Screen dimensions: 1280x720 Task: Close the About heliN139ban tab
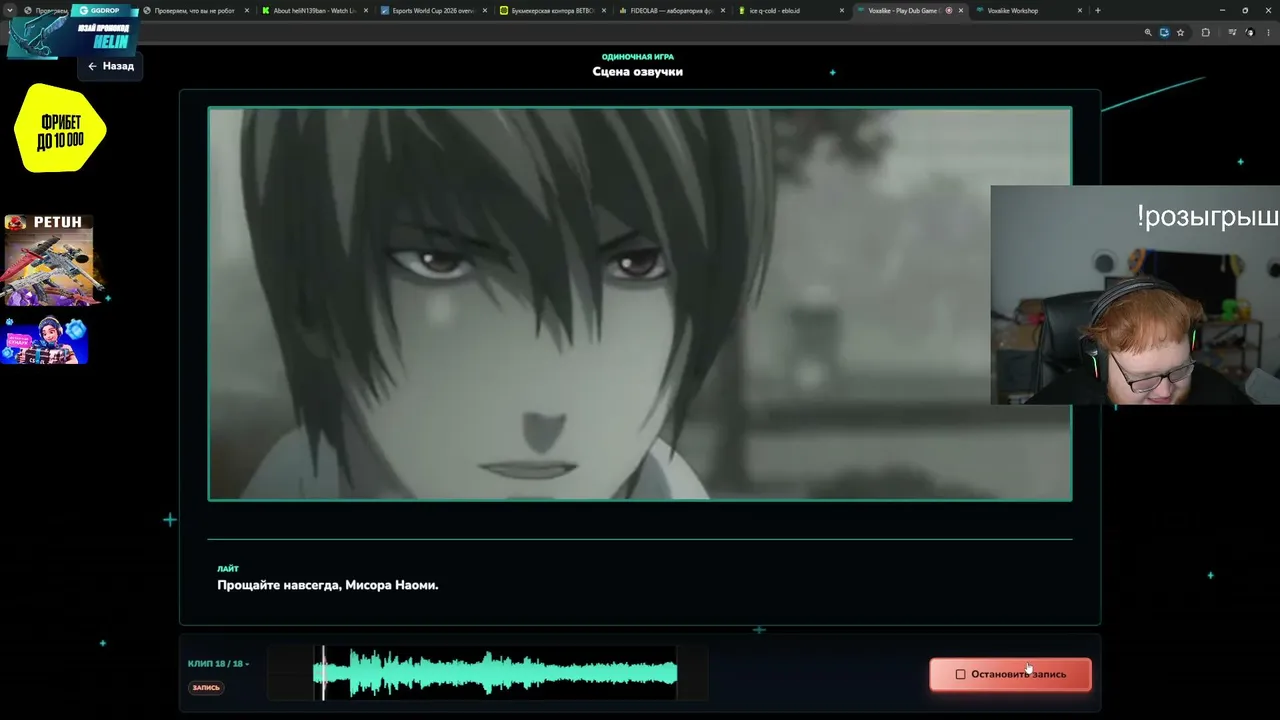(366, 11)
